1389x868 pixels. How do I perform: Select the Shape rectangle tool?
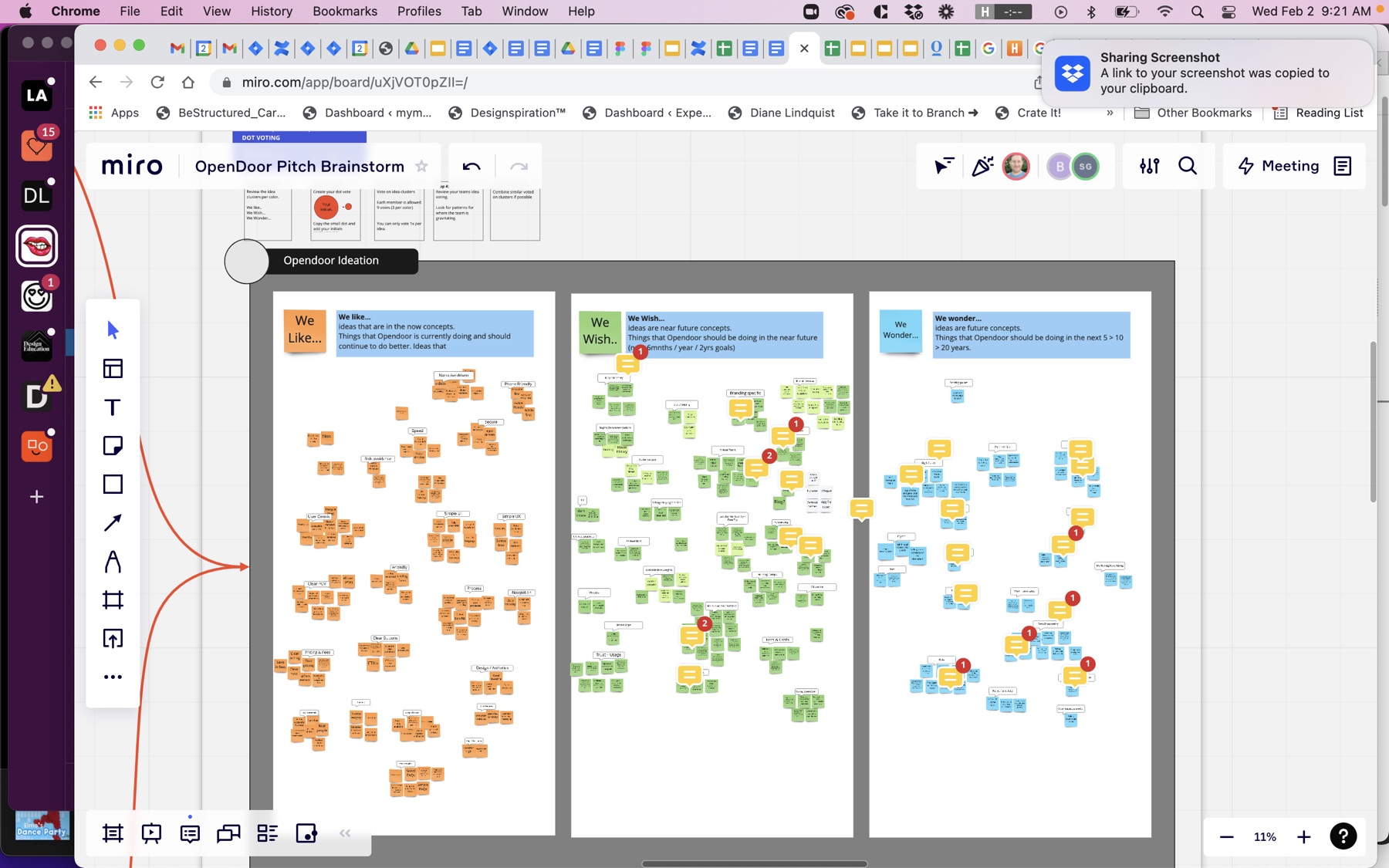[x=113, y=485]
